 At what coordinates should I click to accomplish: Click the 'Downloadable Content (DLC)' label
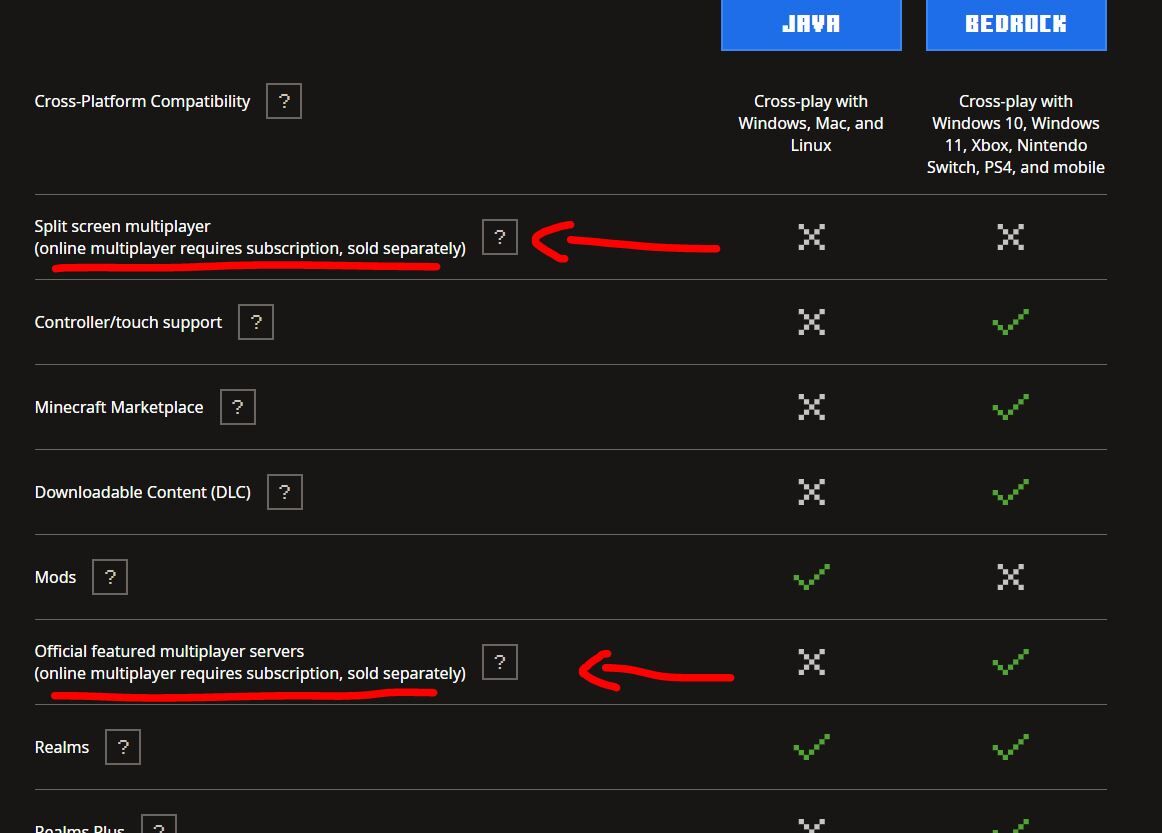(x=143, y=492)
